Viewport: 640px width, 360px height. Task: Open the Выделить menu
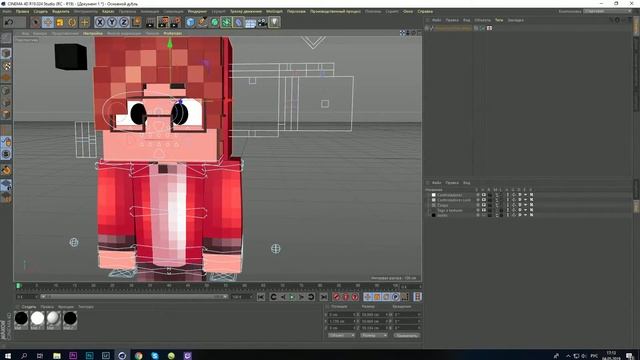(x=61, y=11)
